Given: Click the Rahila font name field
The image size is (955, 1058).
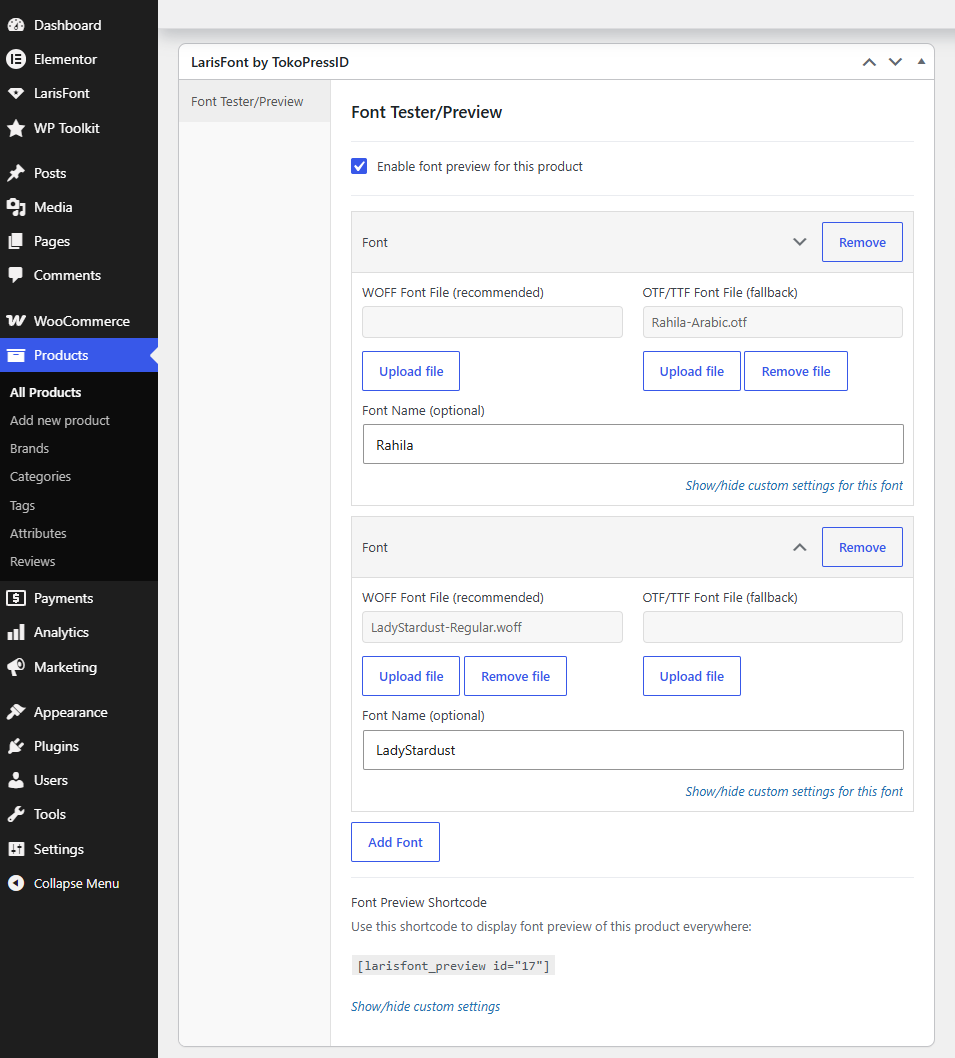Looking at the screenshot, I should coord(633,444).
